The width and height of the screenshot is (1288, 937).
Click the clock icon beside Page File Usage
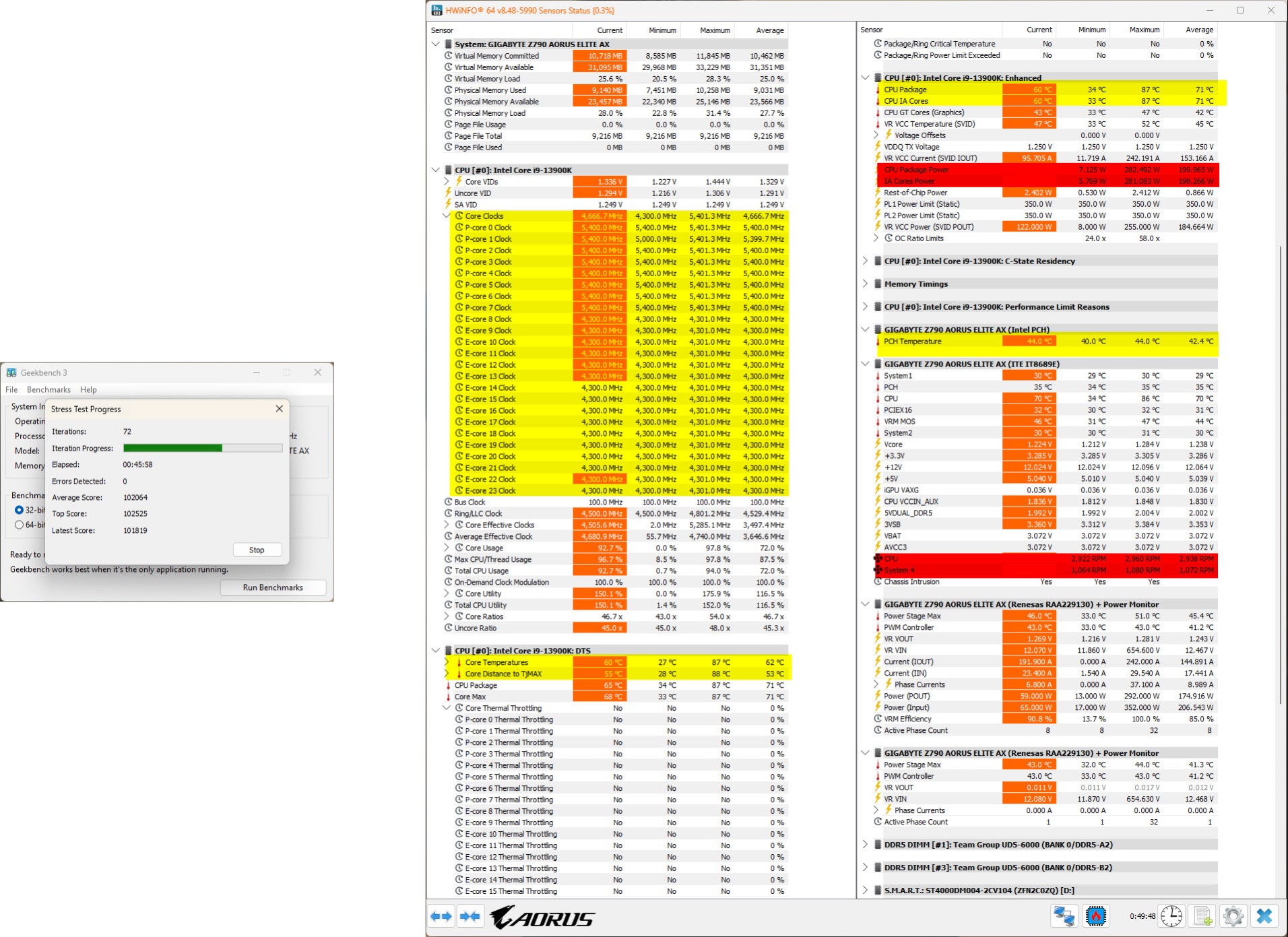(448, 125)
